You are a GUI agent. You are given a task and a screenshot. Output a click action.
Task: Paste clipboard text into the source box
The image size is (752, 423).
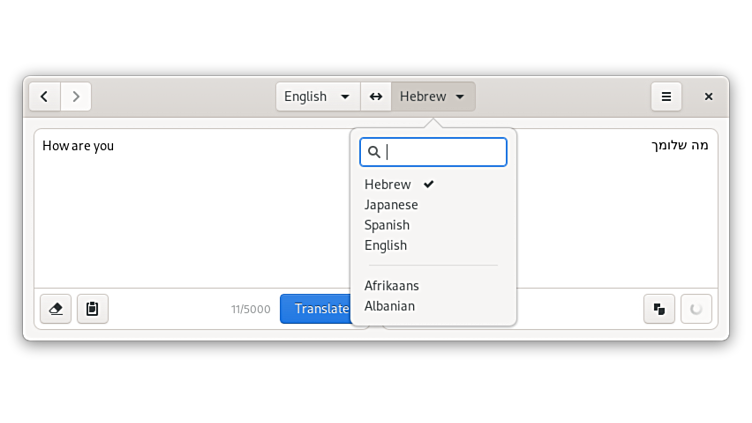pyautogui.click(x=92, y=309)
